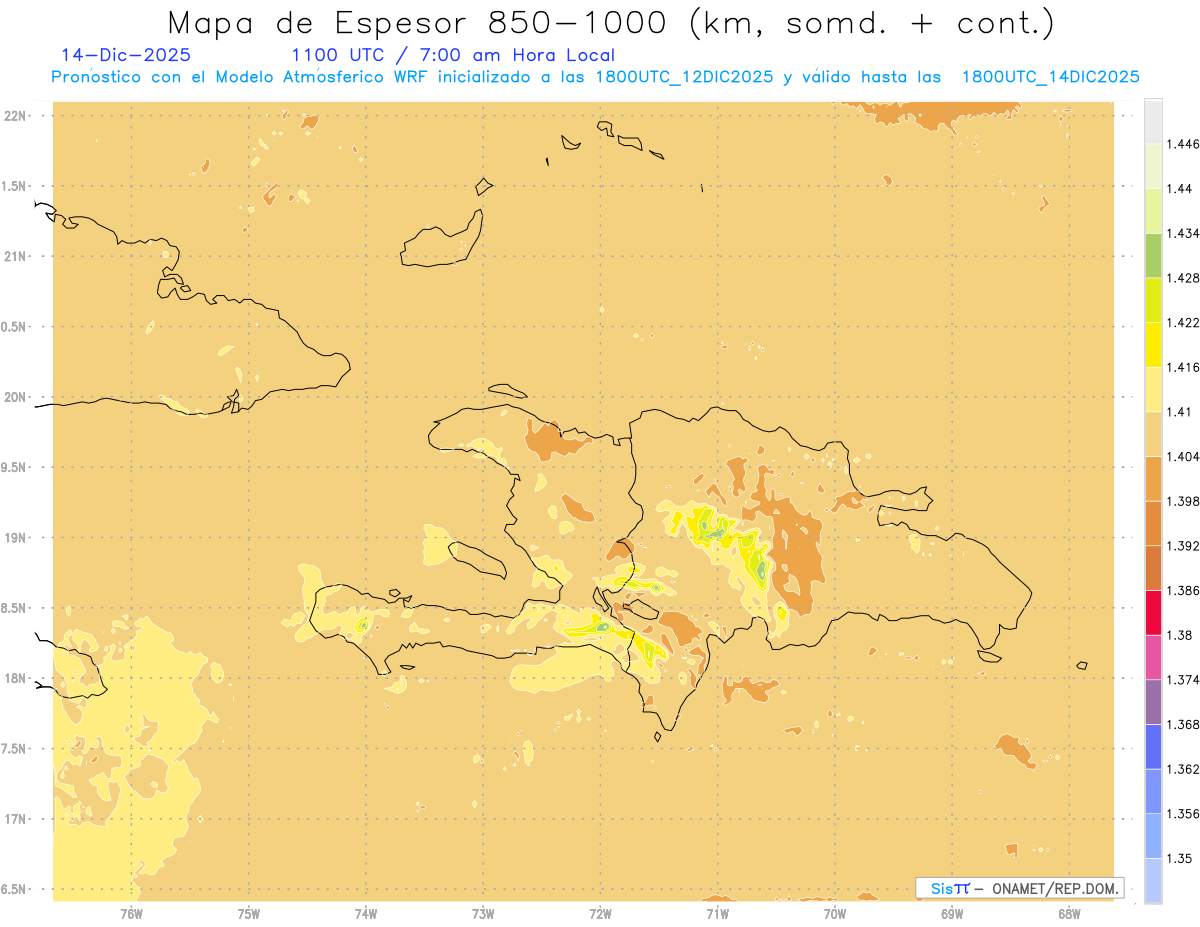Click colorbar value 1.422
1200x927 pixels.
coord(1183,323)
